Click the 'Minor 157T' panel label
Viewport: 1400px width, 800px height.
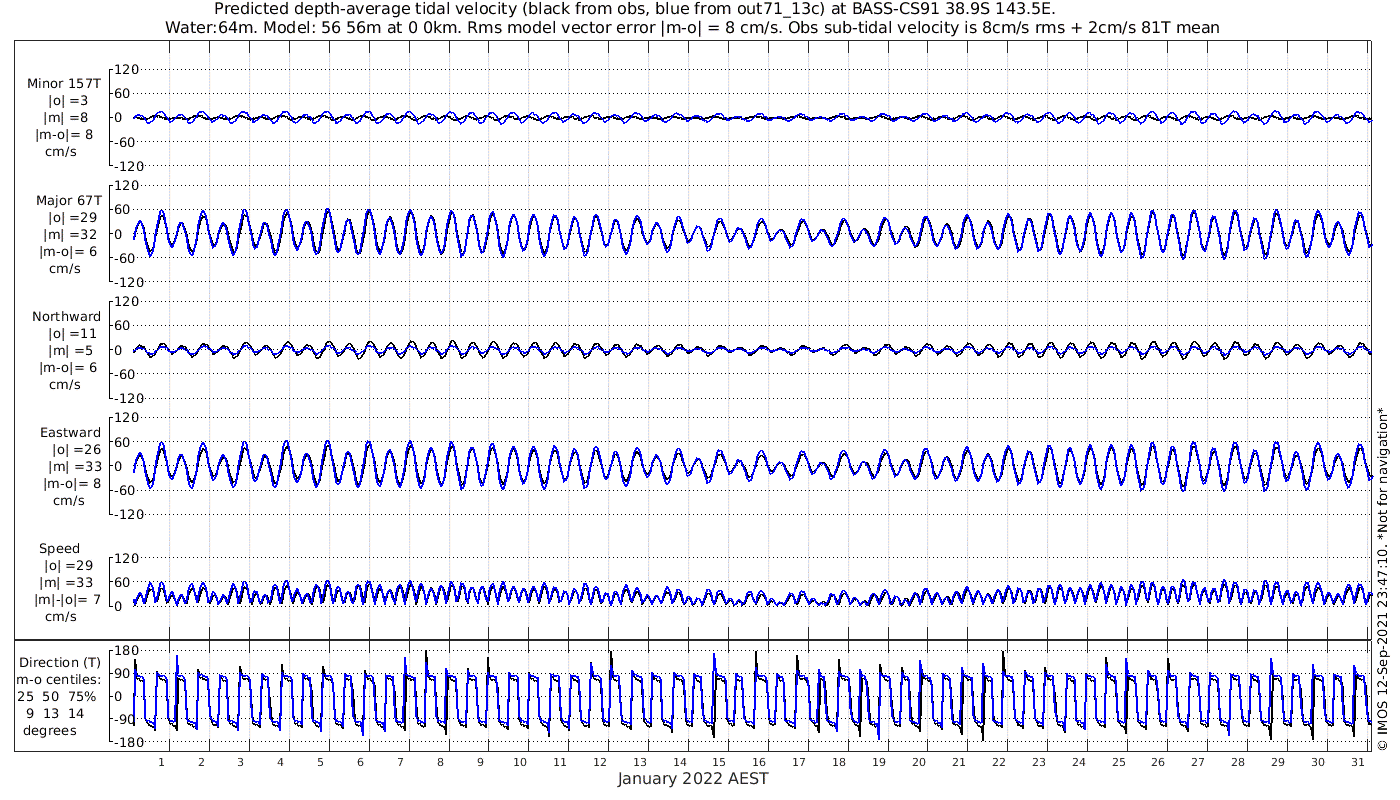coord(64,84)
